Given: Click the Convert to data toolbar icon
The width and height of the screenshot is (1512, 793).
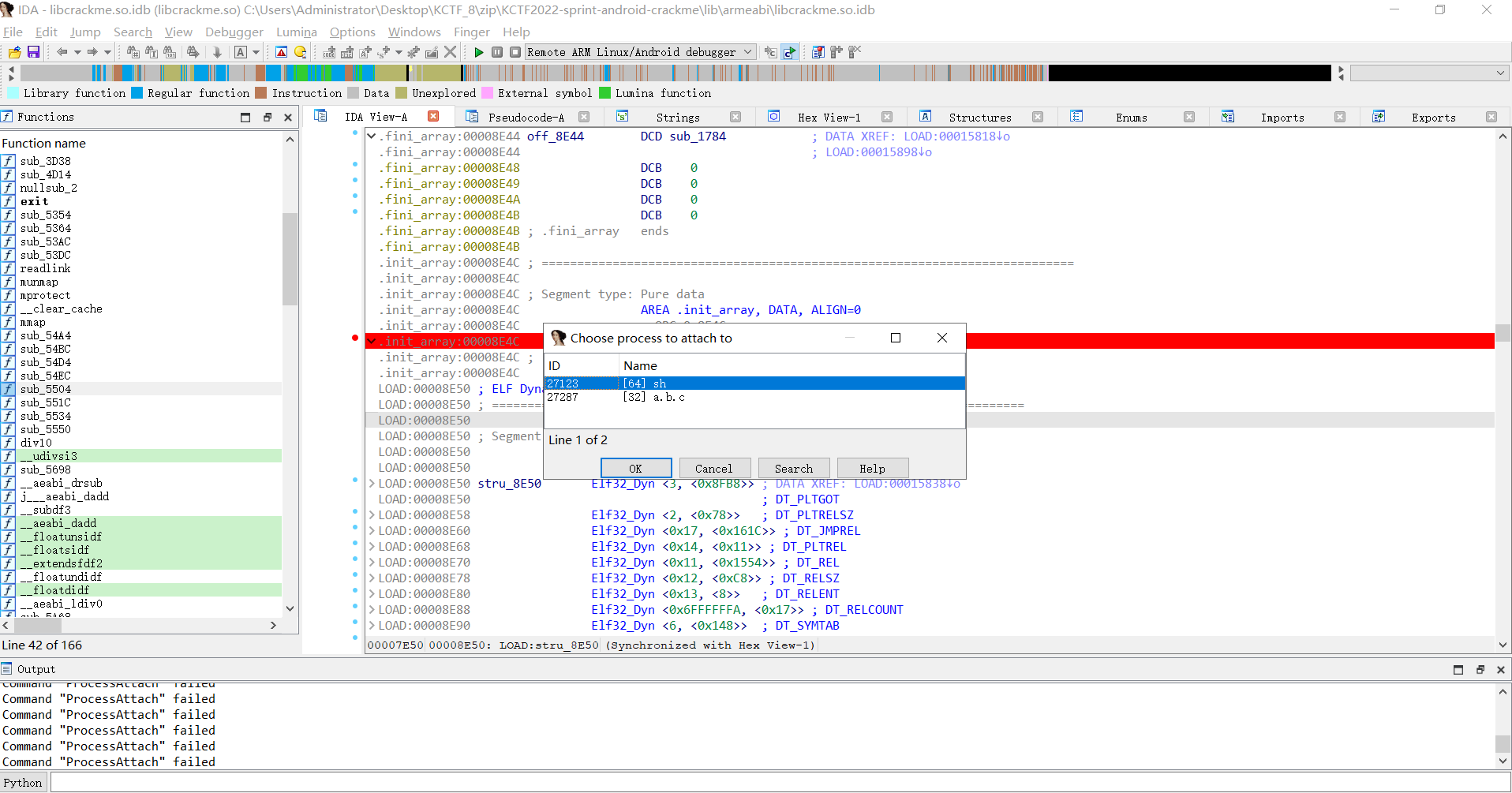Looking at the screenshot, I should point(347,52).
